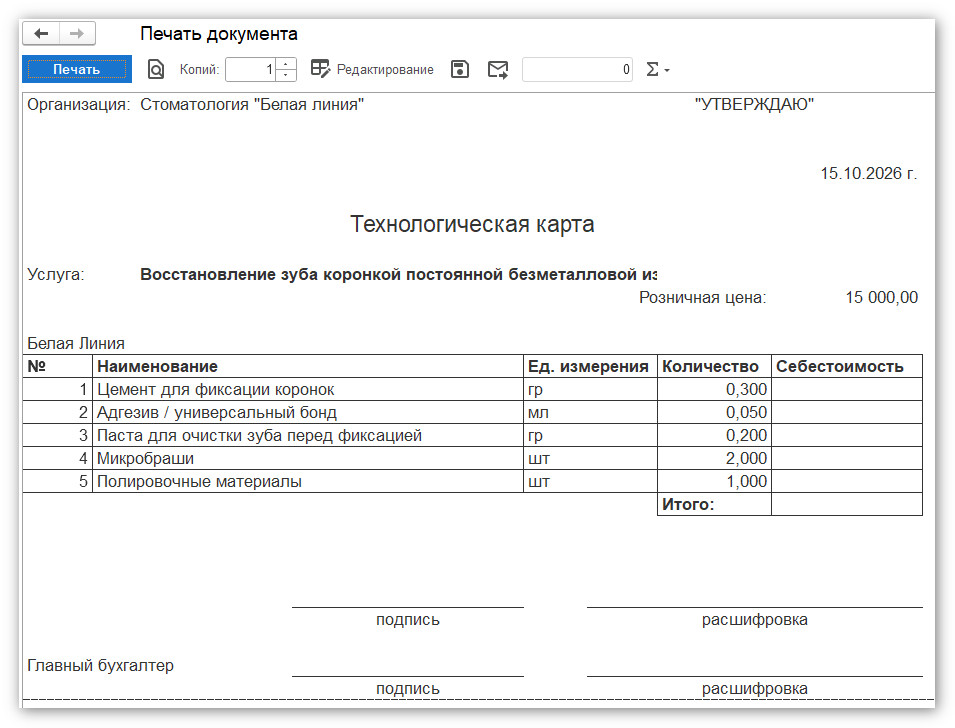Select the Полировочные материалы cell

click(308, 481)
